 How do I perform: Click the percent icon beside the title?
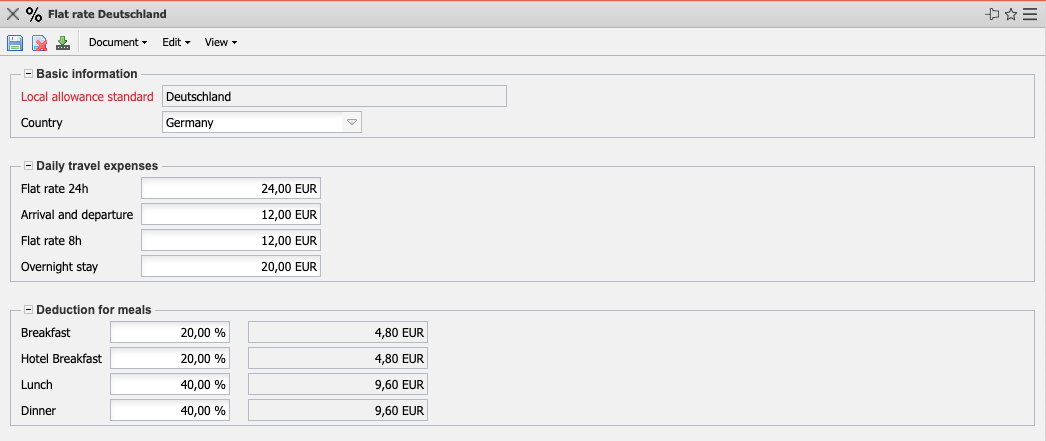(34, 14)
